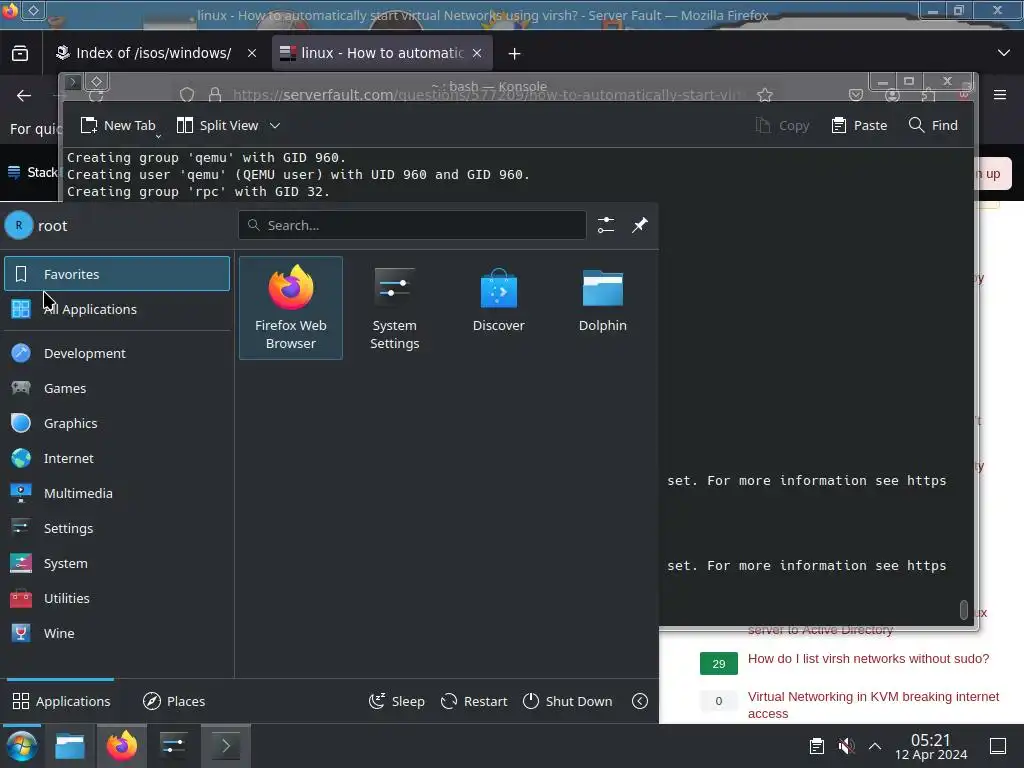Open a New Tab in Konsole

[x=118, y=125]
